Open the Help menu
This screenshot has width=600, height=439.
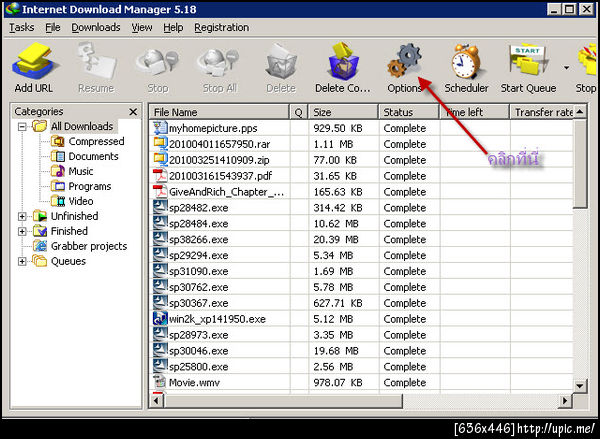(x=173, y=28)
